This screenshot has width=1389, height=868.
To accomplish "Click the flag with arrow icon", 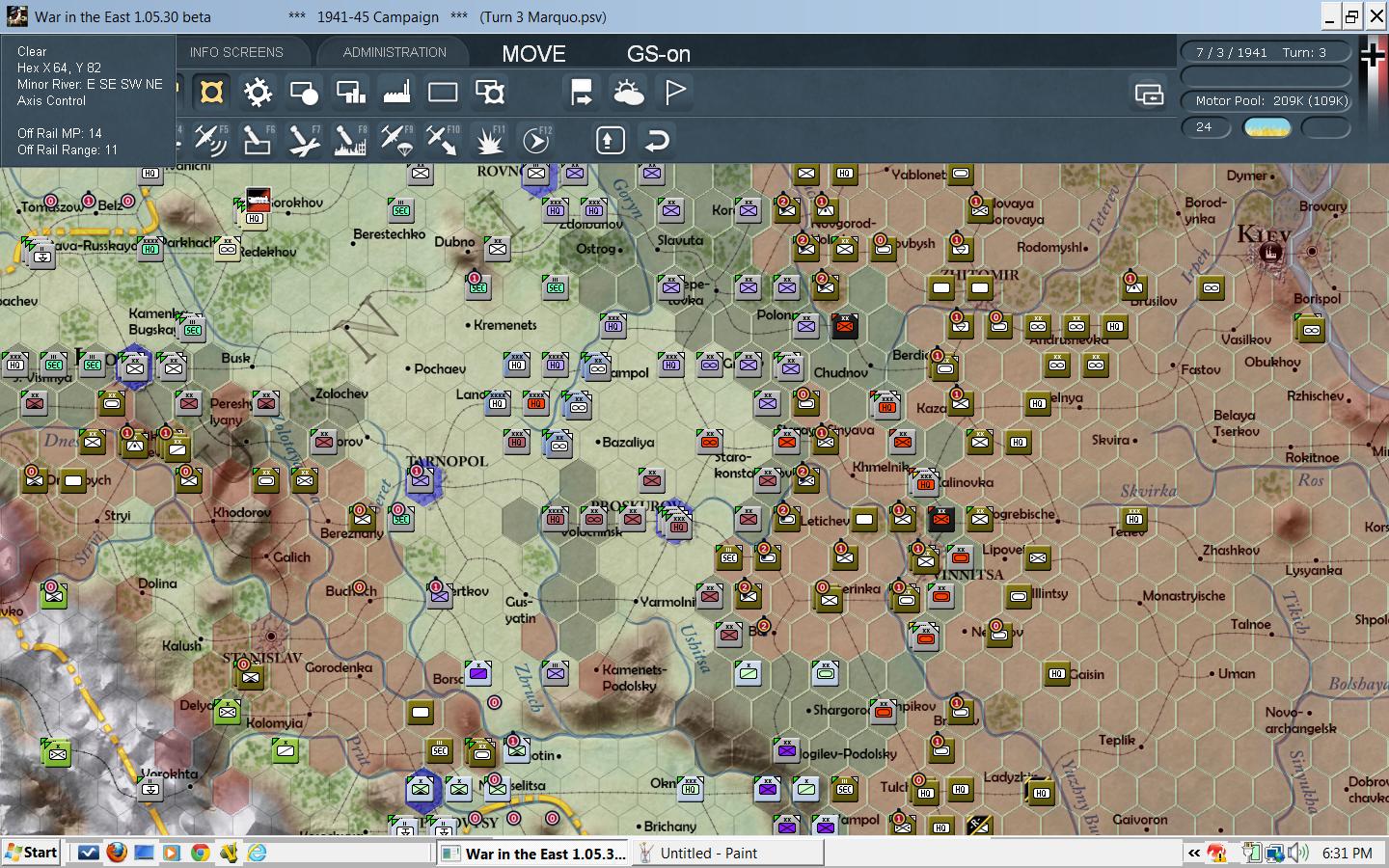I will point(582,93).
